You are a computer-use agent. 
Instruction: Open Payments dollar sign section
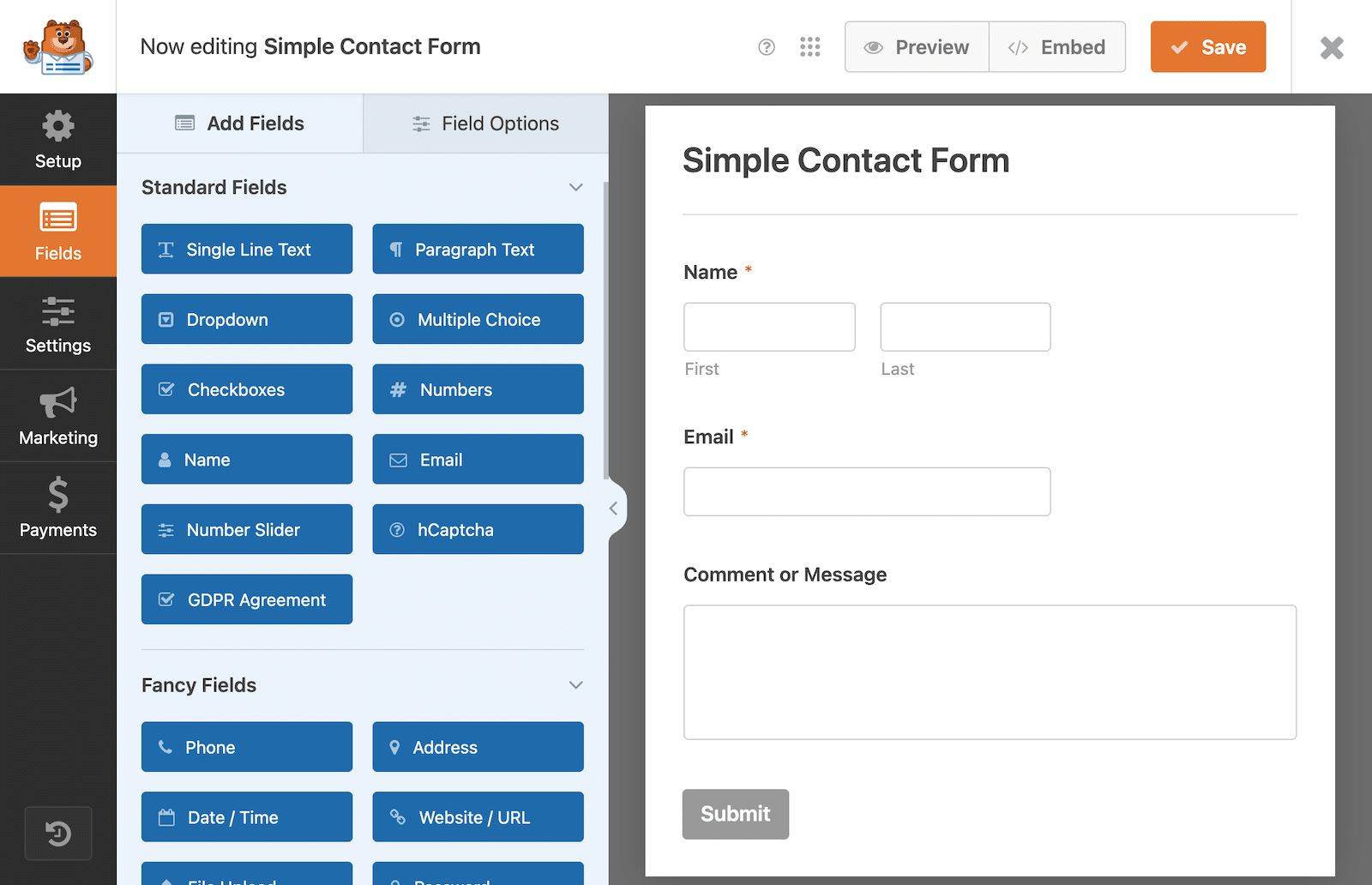57,508
